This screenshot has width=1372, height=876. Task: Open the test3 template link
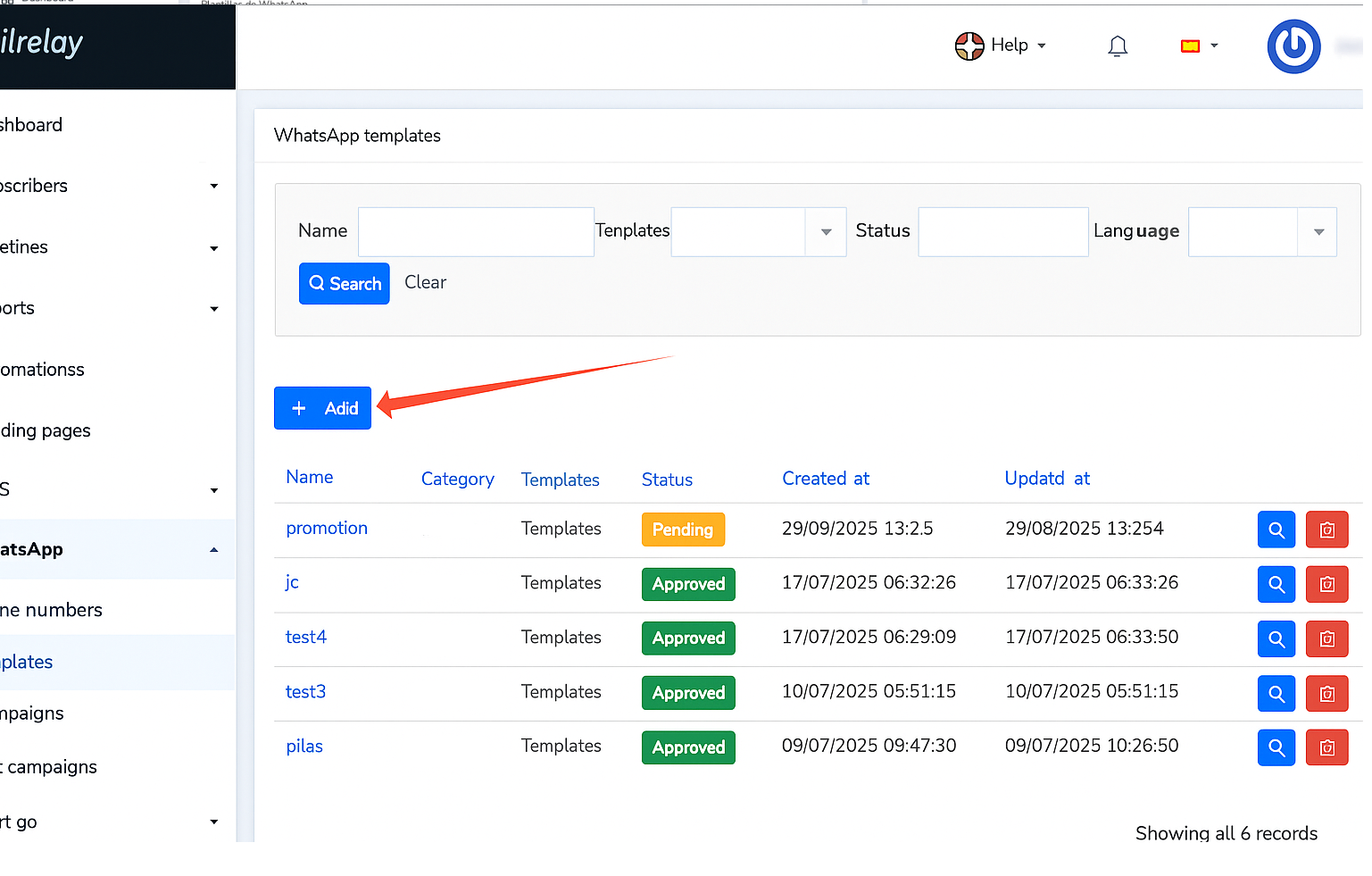[x=305, y=692]
